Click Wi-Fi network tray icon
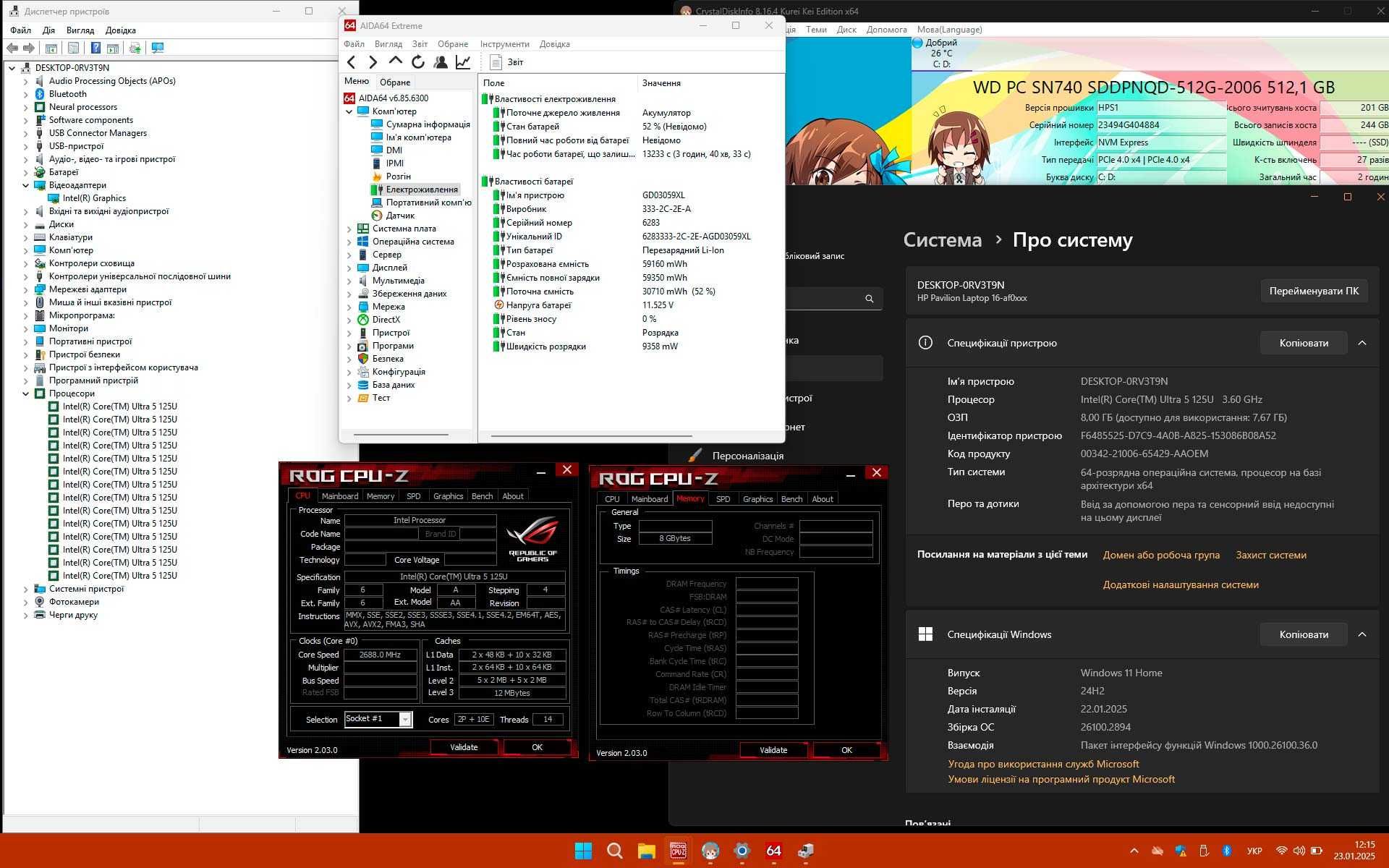The image size is (1389, 868). [1281, 851]
